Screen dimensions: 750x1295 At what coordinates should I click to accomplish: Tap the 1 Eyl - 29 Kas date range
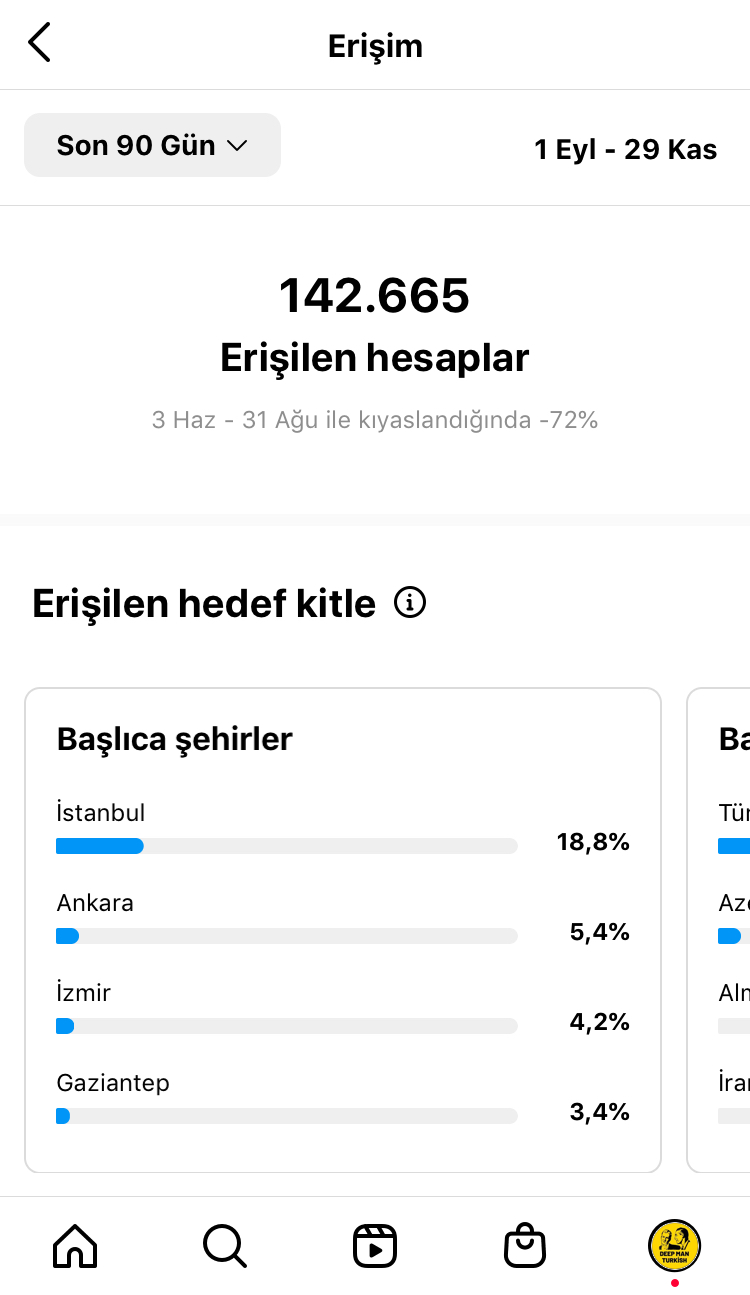pyautogui.click(x=626, y=149)
